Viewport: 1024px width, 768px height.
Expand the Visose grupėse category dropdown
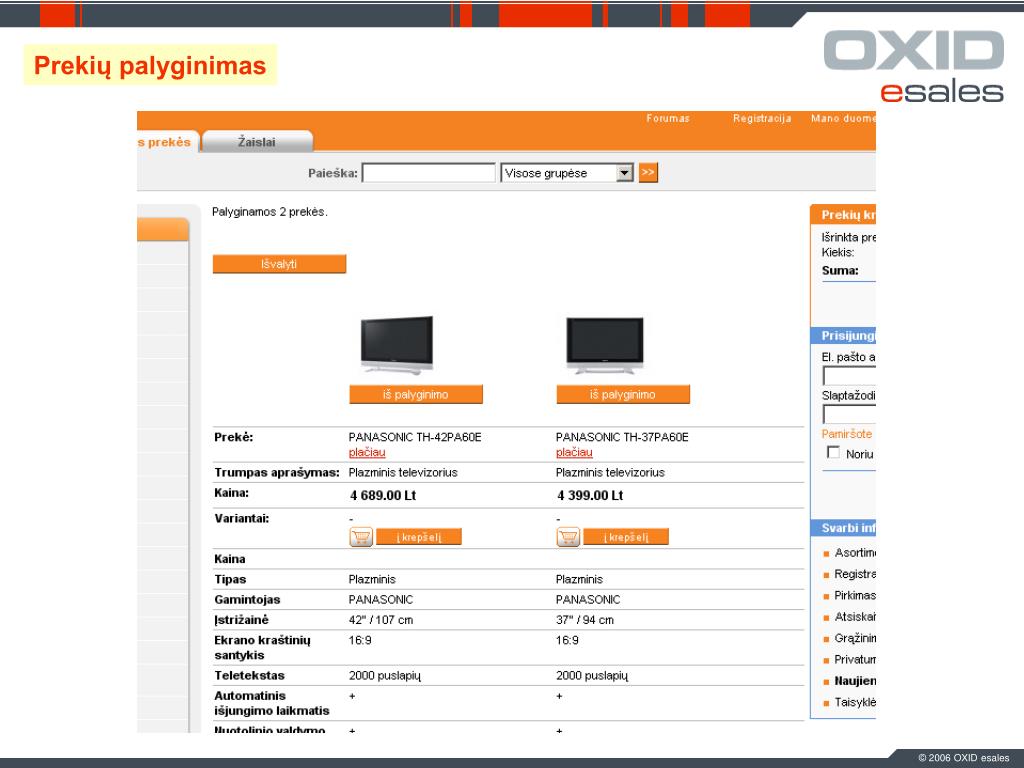click(x=625, y=173)
